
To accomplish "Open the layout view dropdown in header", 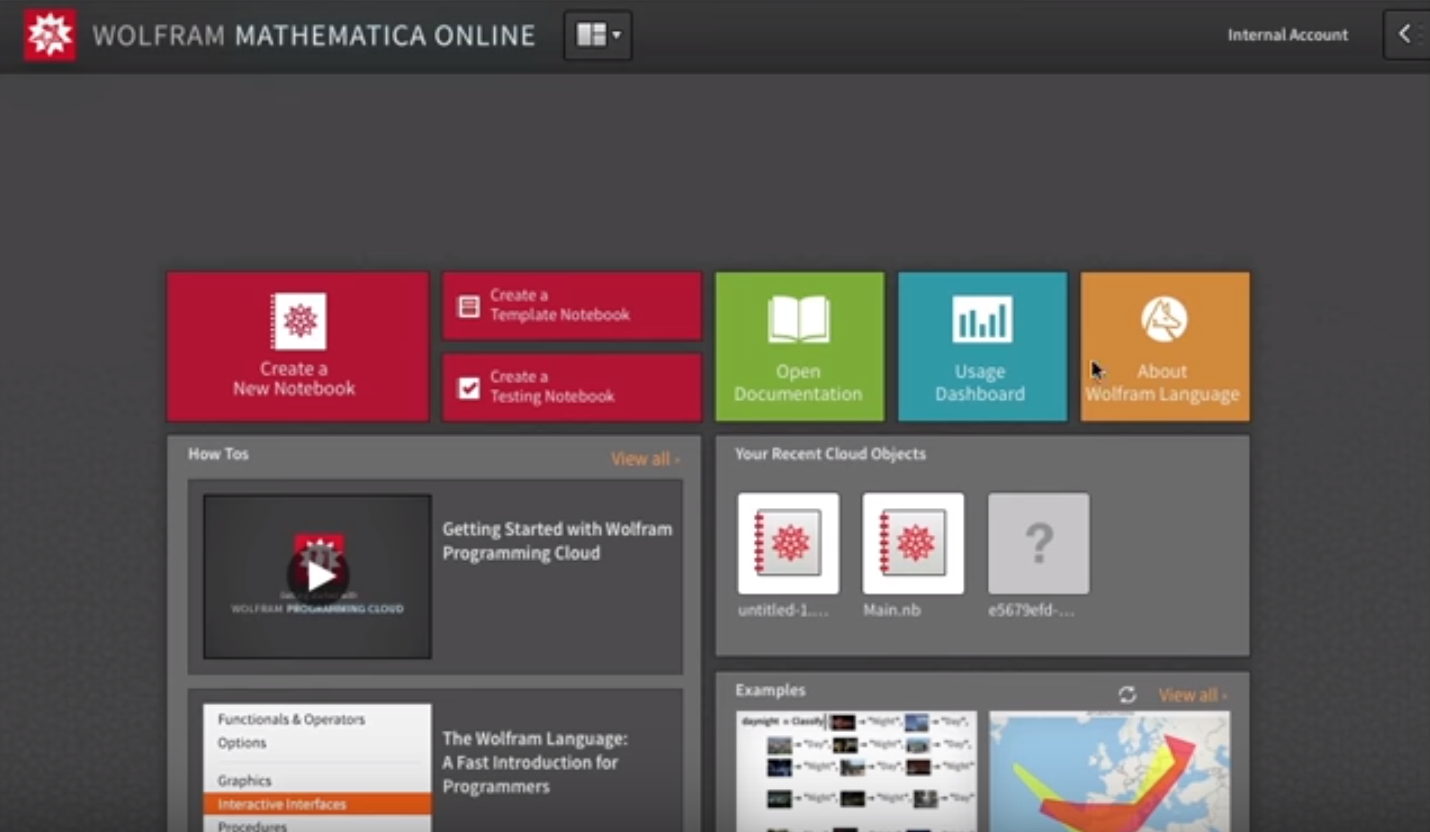I will pyautogui.click(x=598, y=35).
